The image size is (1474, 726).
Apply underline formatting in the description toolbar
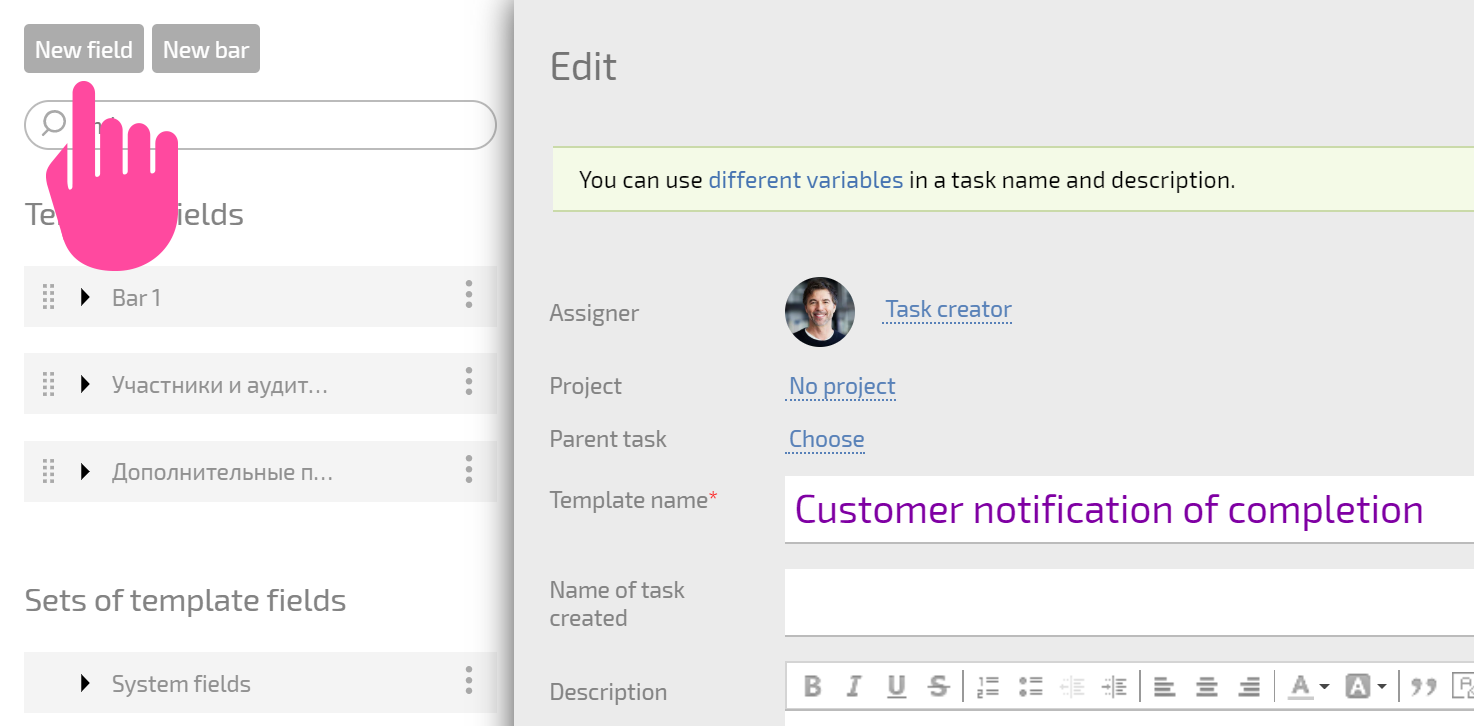pyautogui.click(x=896, y=686)
